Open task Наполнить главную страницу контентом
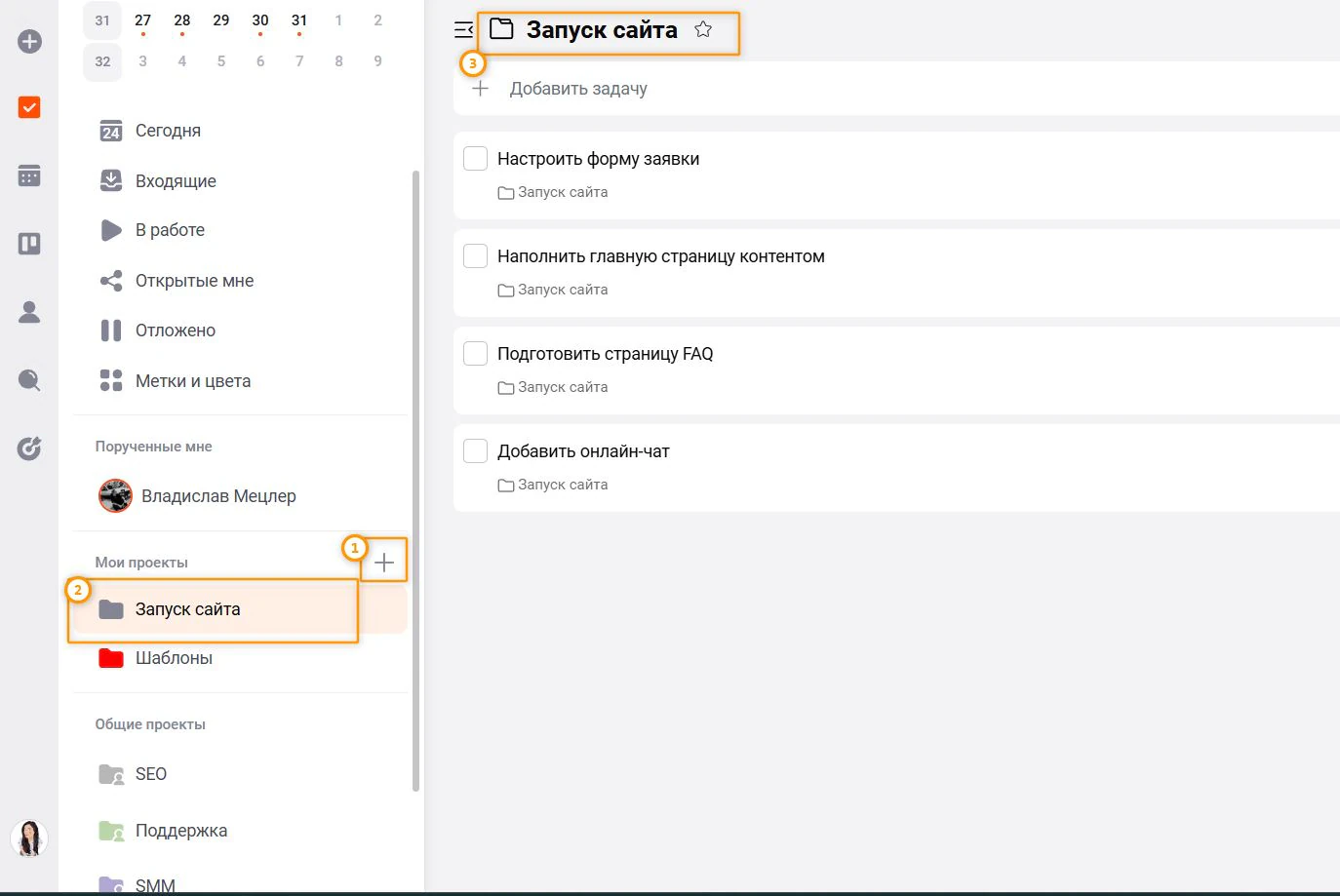 661,256
